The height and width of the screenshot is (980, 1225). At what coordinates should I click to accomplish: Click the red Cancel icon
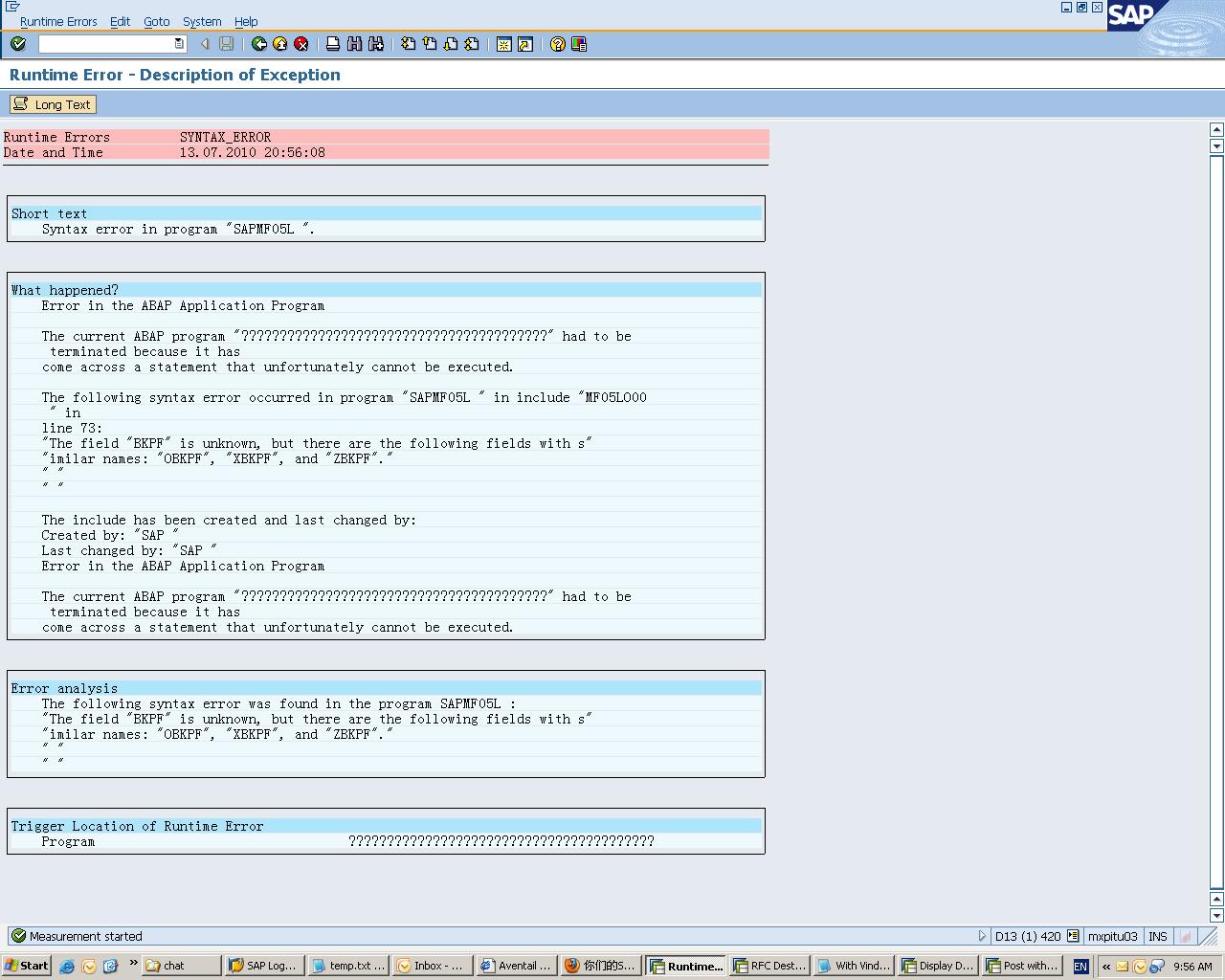301,44
